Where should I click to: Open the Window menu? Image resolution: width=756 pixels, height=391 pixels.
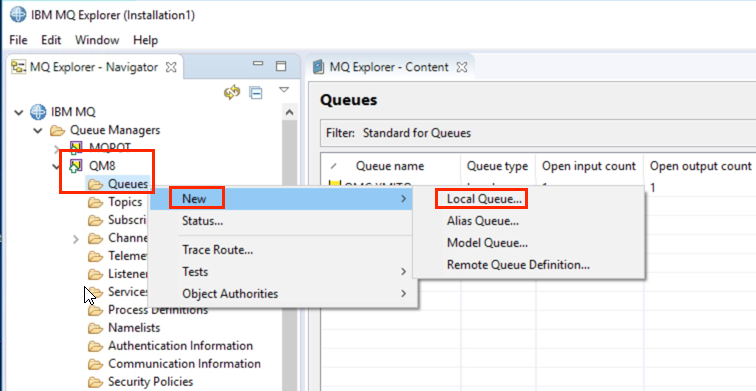[97, 40]
